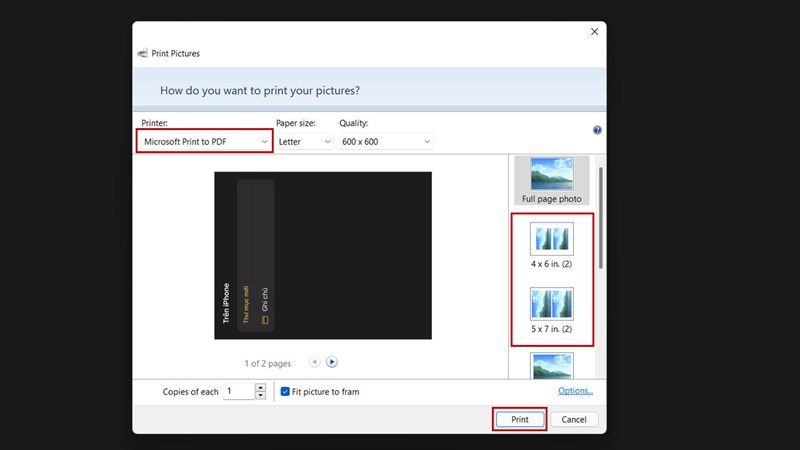Open the Paper size dropdown set to Letter
Image resolution: width=800 pixels, height=450 pixels.
[x=305, y=141]
